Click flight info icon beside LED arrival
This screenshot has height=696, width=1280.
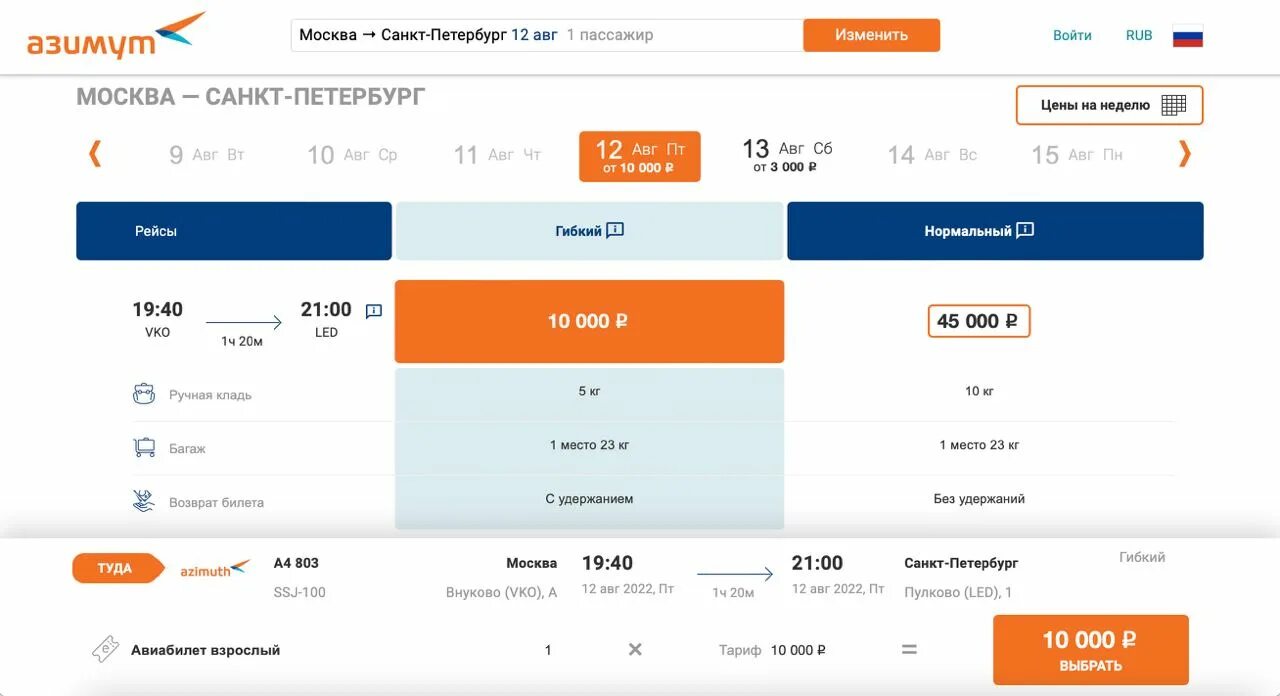point(373,311)
